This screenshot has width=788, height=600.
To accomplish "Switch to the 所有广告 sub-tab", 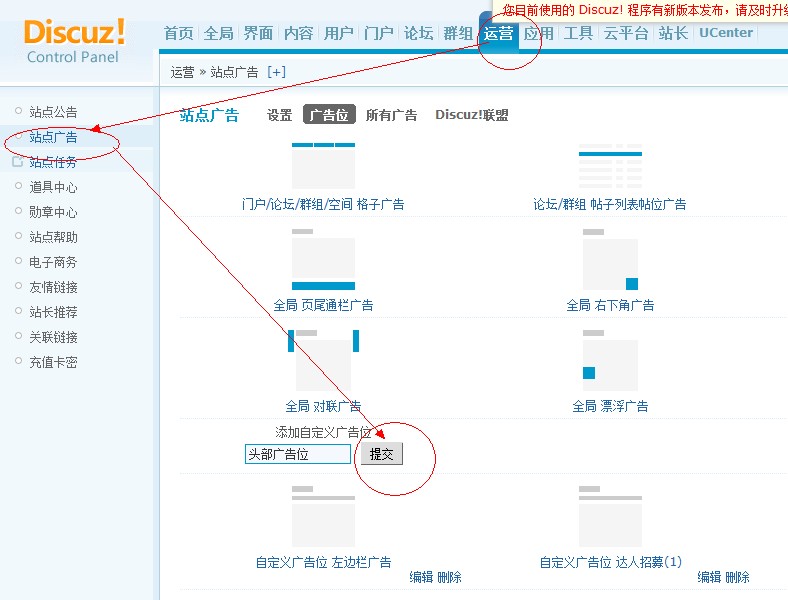I will (391, 115).
